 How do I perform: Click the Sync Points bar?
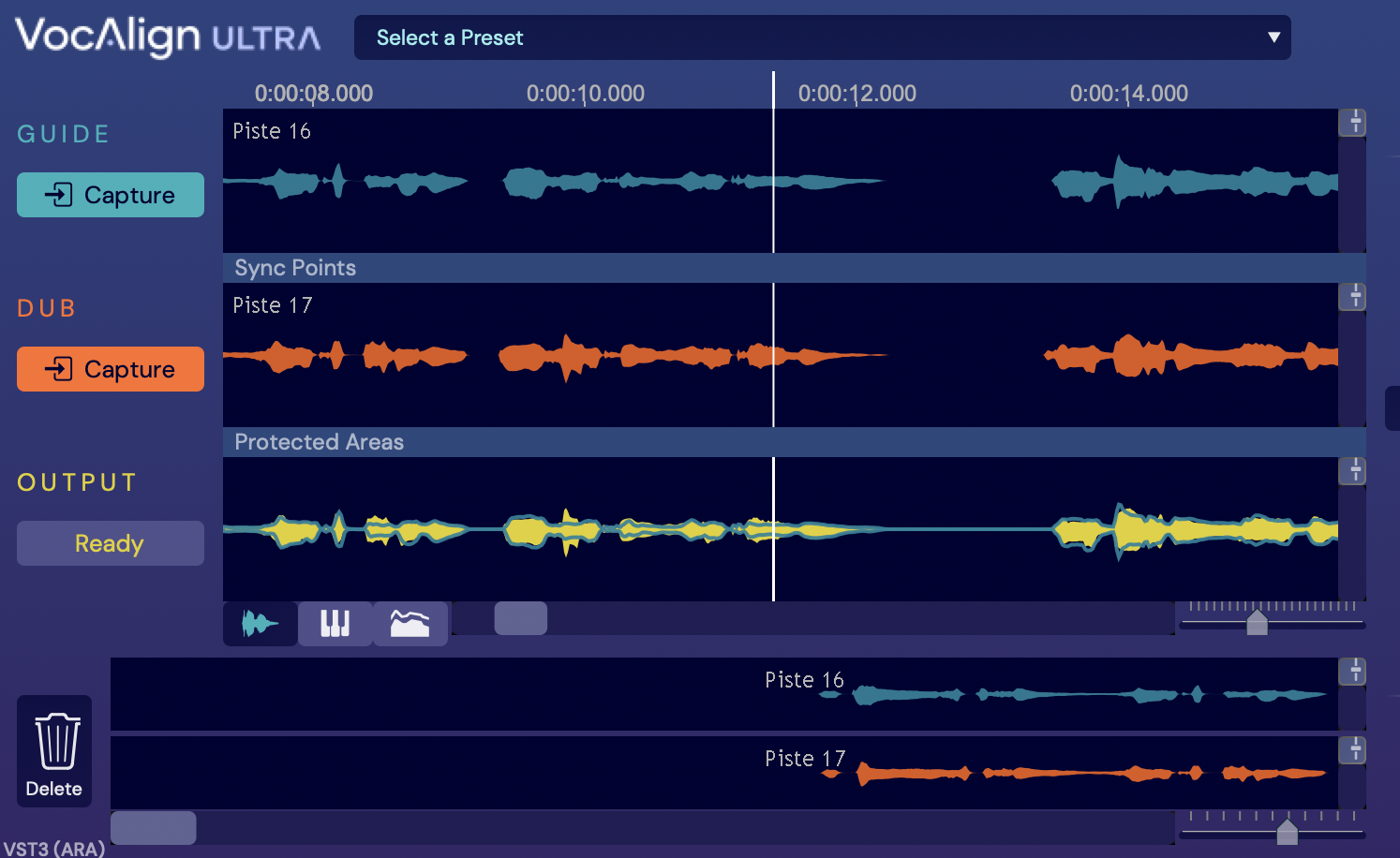point(795,268)
